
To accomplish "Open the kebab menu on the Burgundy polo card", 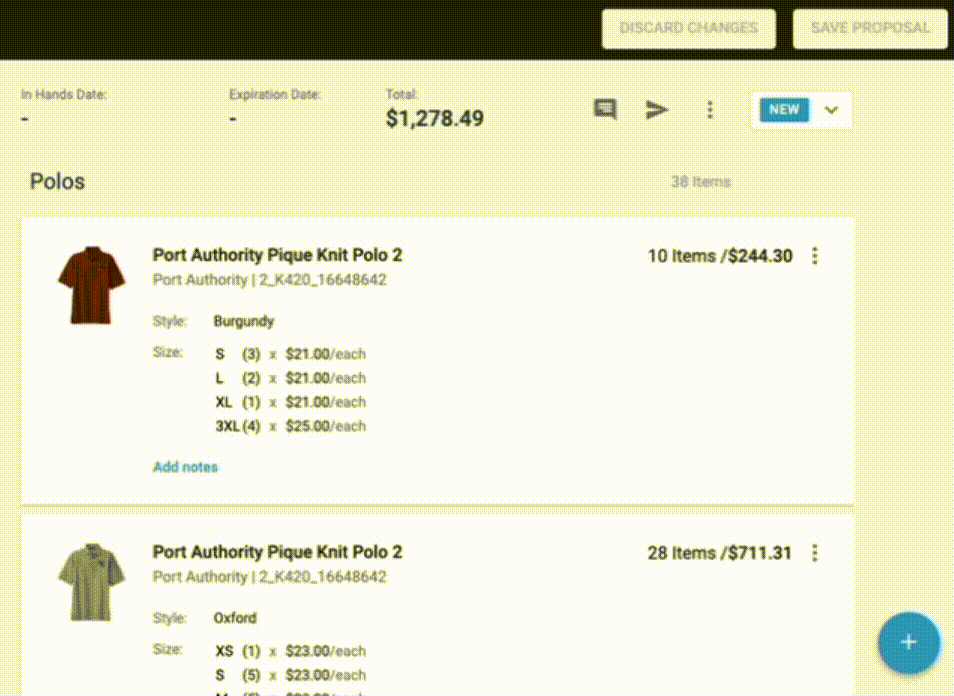I will 815,256.
